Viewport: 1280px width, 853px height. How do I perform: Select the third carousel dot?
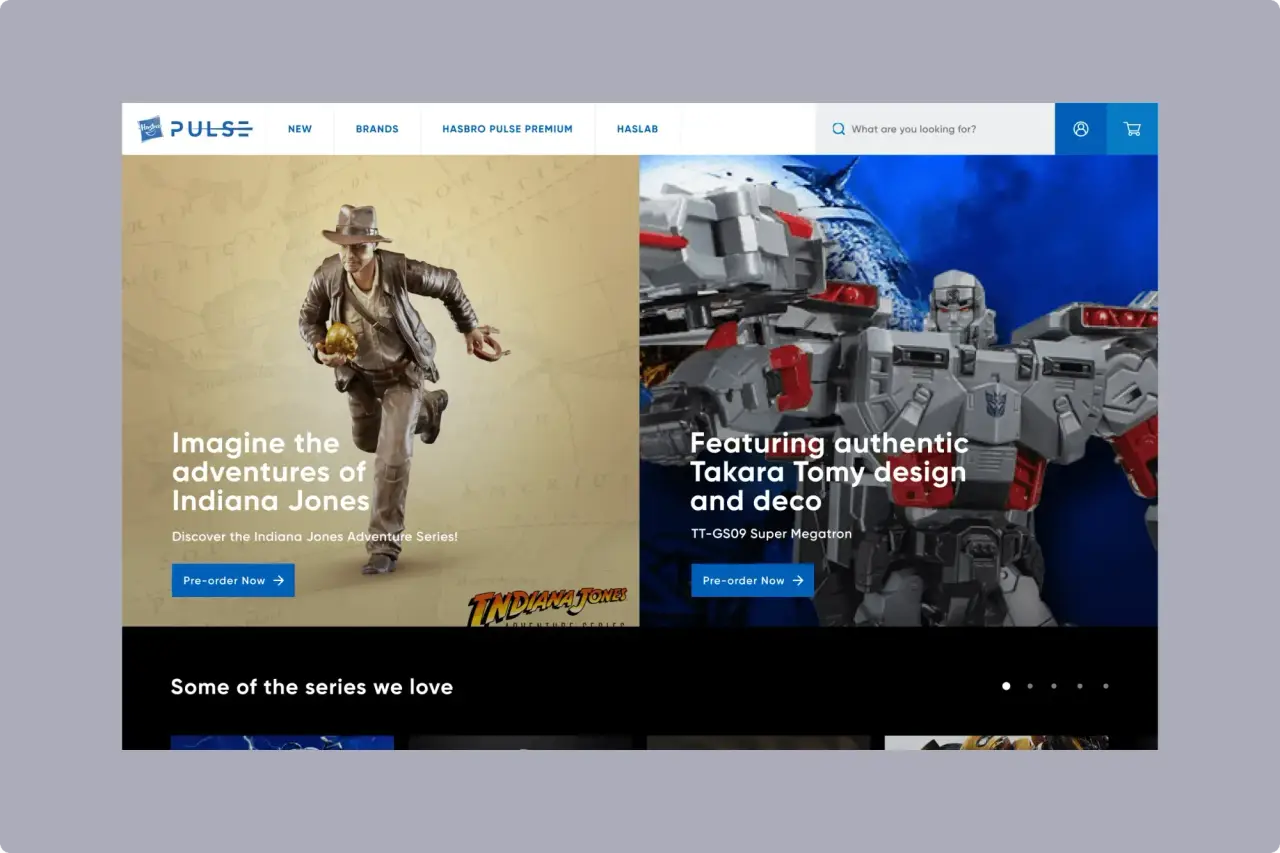coord(1054,686)
